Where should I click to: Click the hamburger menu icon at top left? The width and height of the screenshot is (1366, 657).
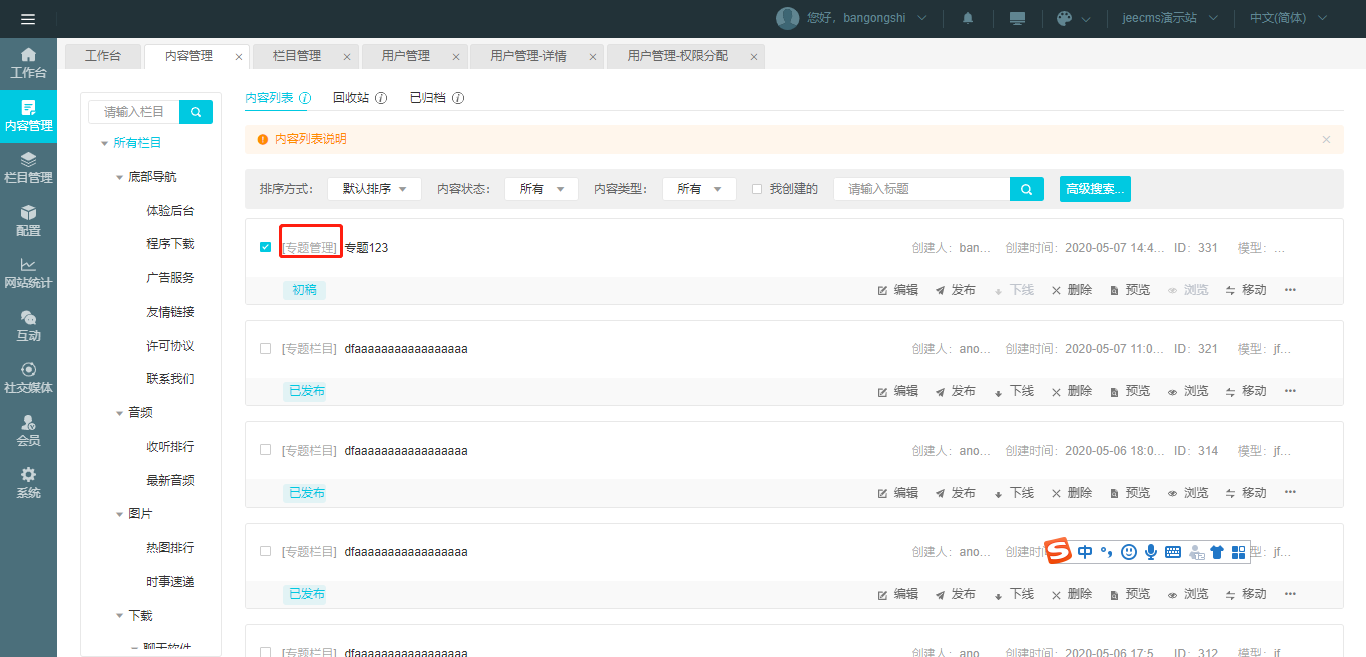(27, 19)
